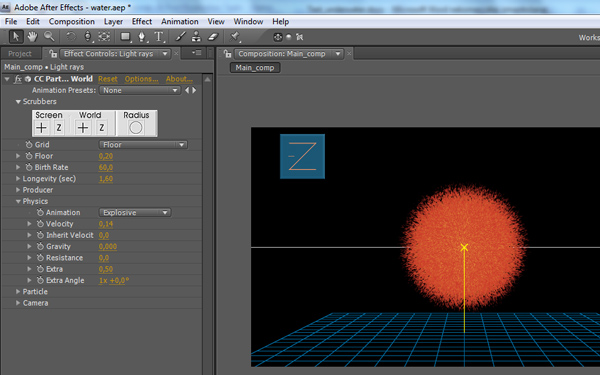
Task: Select the Rectangle mask tool
Action: coord(125,37)
